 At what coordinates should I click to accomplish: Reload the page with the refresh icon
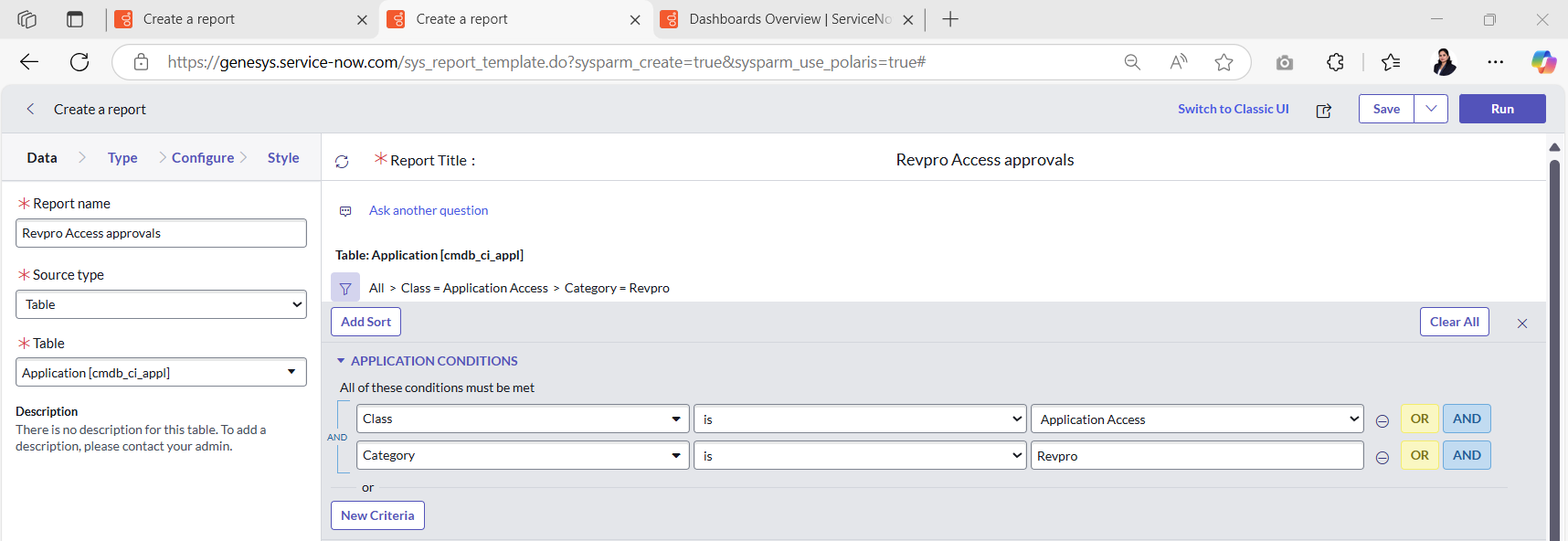tap(79, 62)
